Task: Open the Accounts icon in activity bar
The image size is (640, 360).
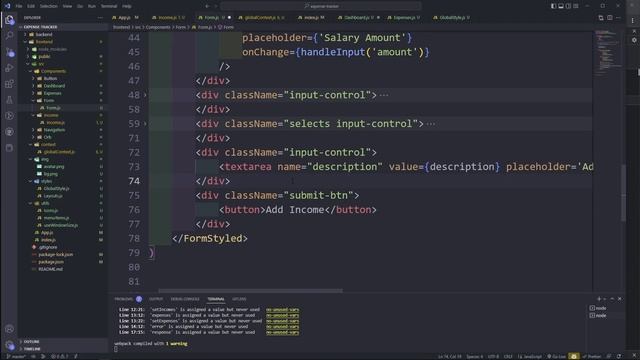Action: point(9,329)
